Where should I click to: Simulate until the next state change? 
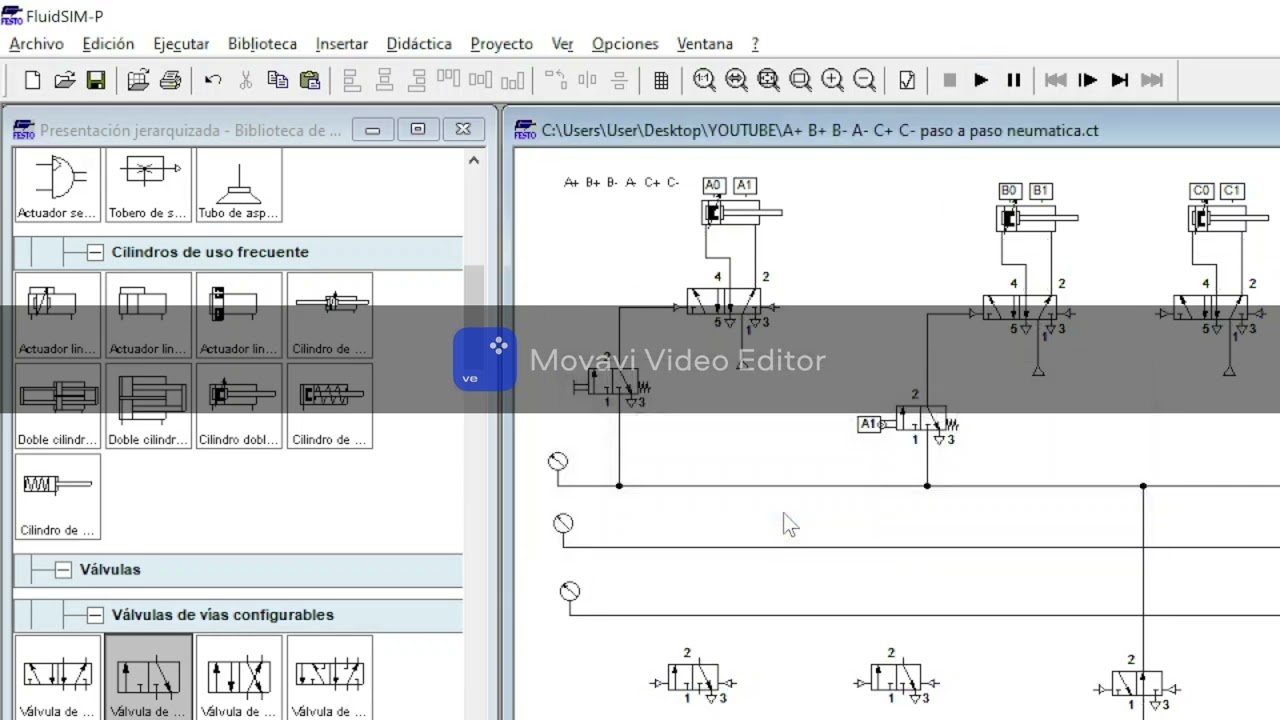[x=1120, y=80]
